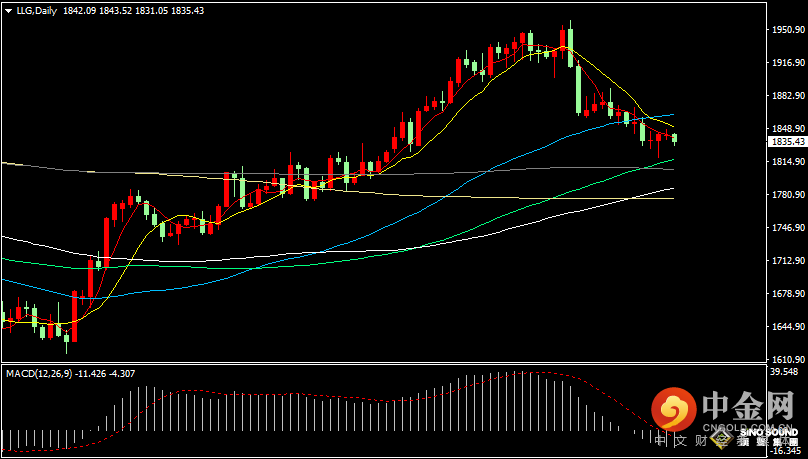Click the 1814.90 price axis label
Image resolution: width=808 pixels, height=459 pixels.
click(x=788, y=162)
